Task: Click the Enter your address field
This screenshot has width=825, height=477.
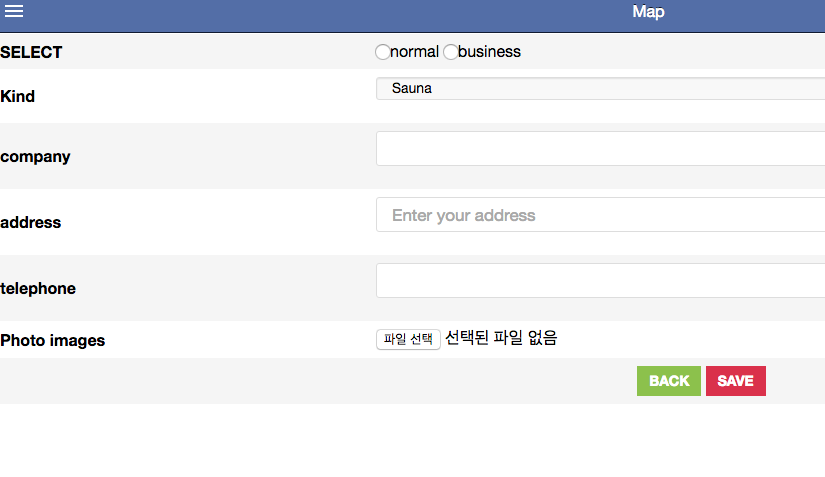Action: pyautogui.click(x=600, y=215)
